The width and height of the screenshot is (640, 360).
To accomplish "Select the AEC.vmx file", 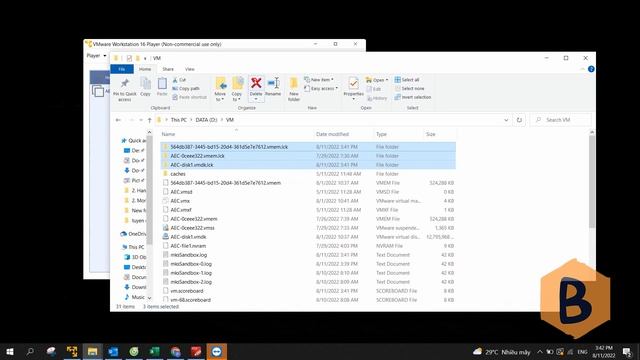I will point(308,201).
